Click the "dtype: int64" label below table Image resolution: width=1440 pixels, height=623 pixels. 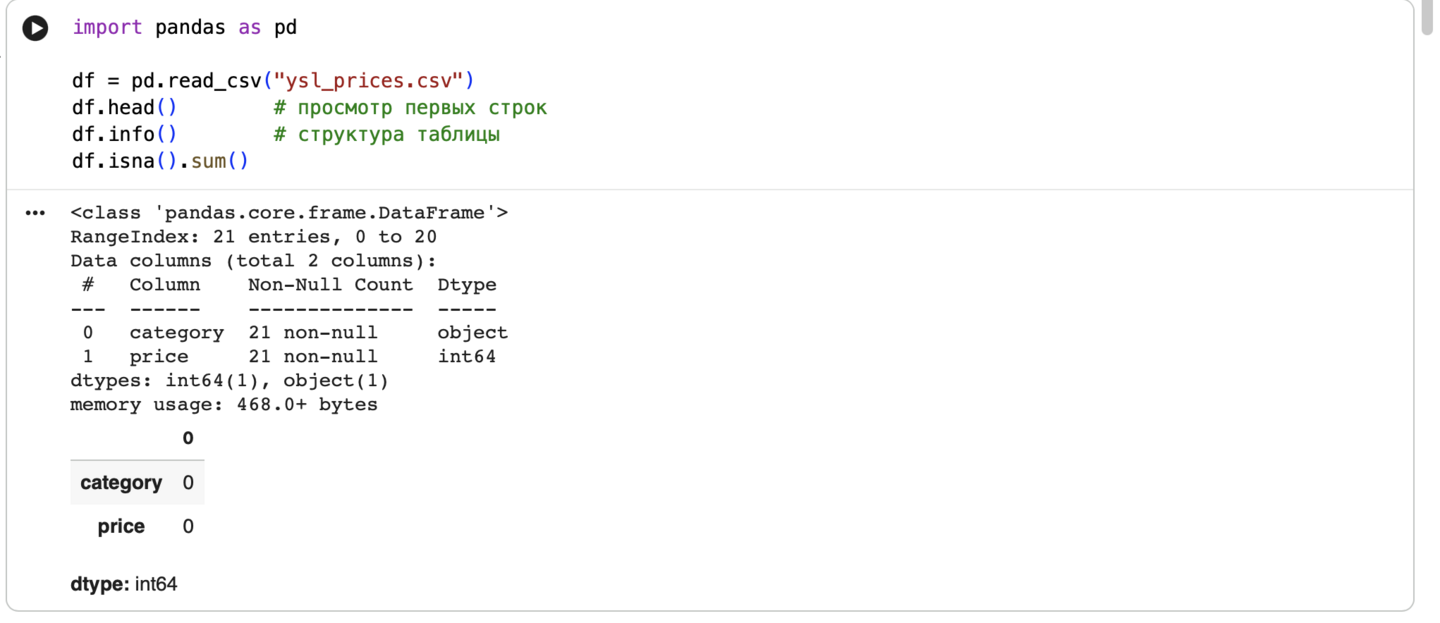coord(124,584)
